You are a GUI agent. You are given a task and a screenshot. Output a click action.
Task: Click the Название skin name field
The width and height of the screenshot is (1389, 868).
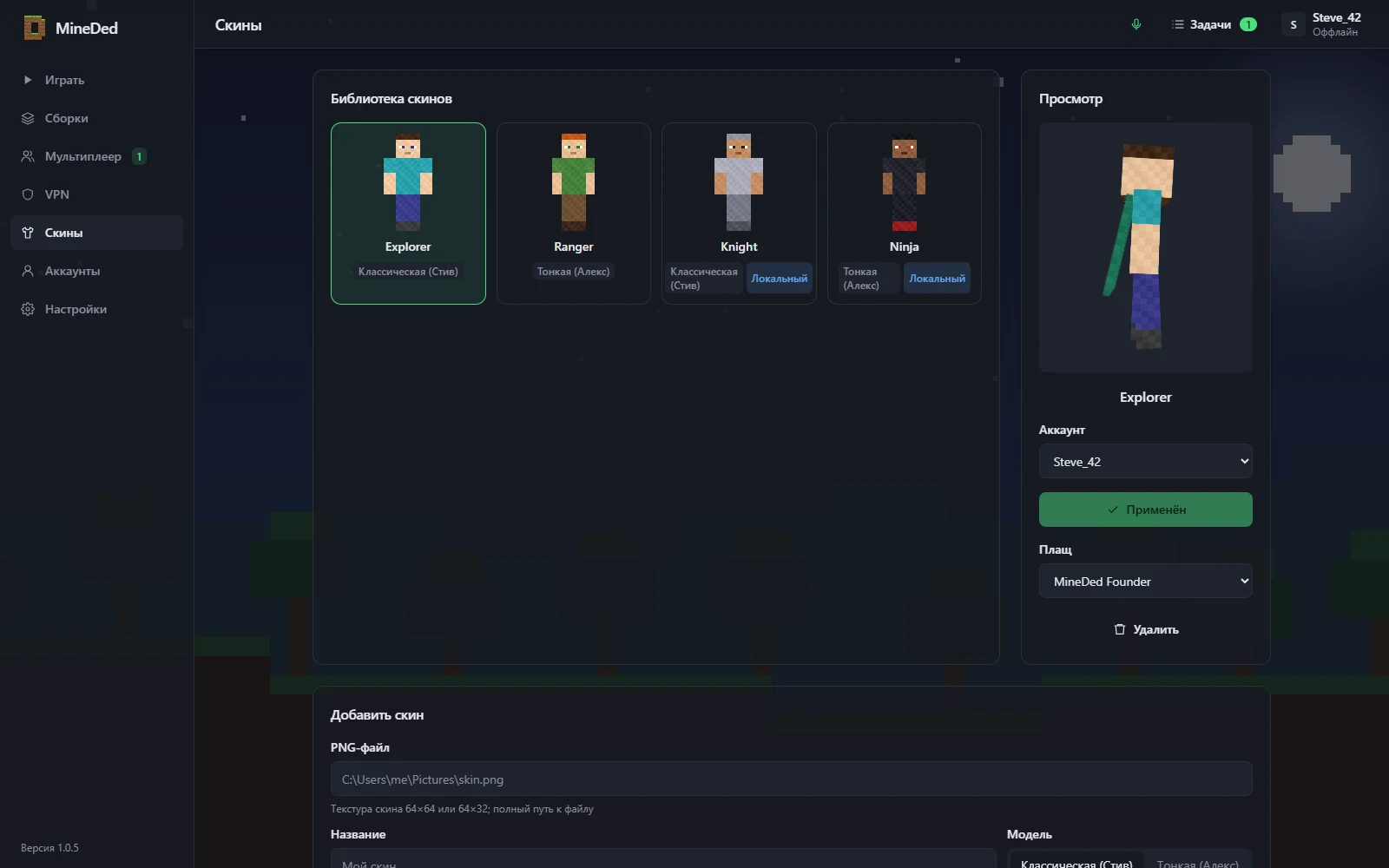pos(663,859)
